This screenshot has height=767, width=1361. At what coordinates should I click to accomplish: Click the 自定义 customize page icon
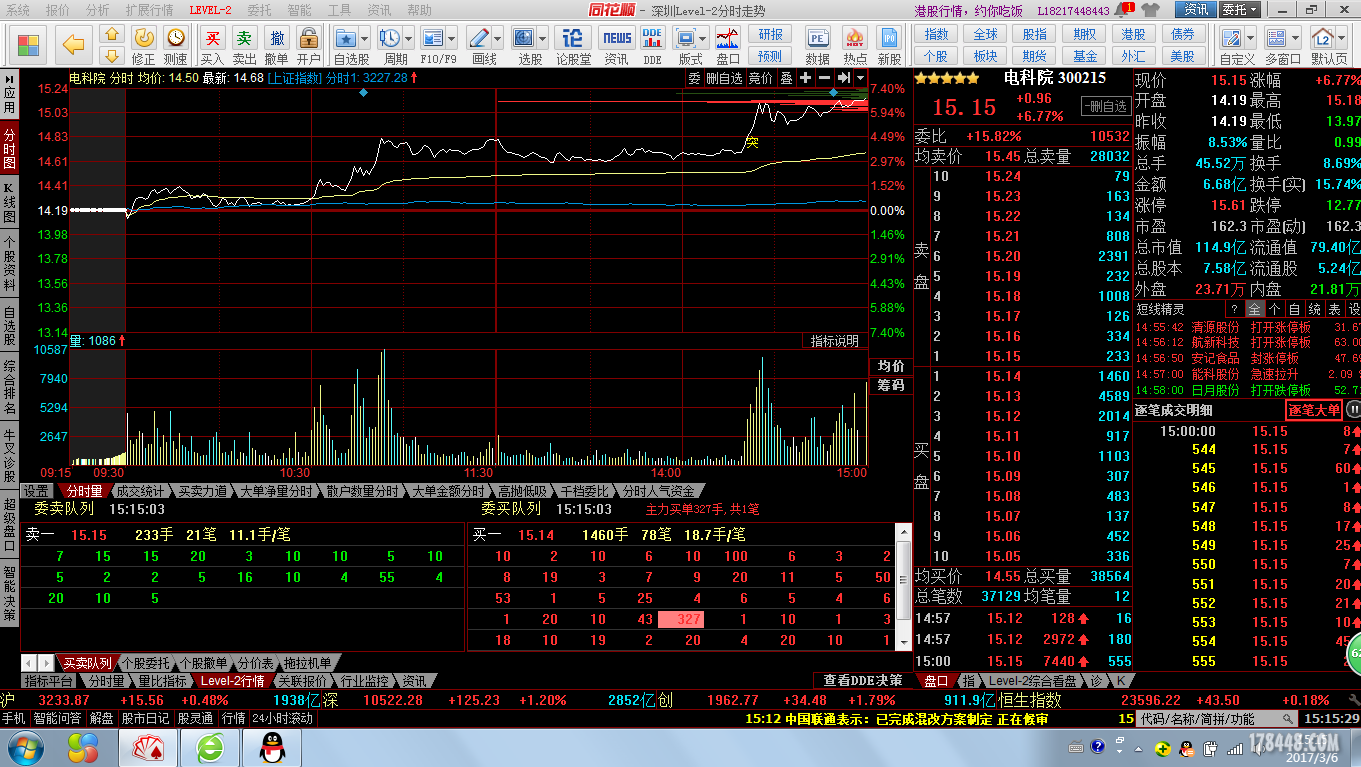click(x=1231, y=38)
